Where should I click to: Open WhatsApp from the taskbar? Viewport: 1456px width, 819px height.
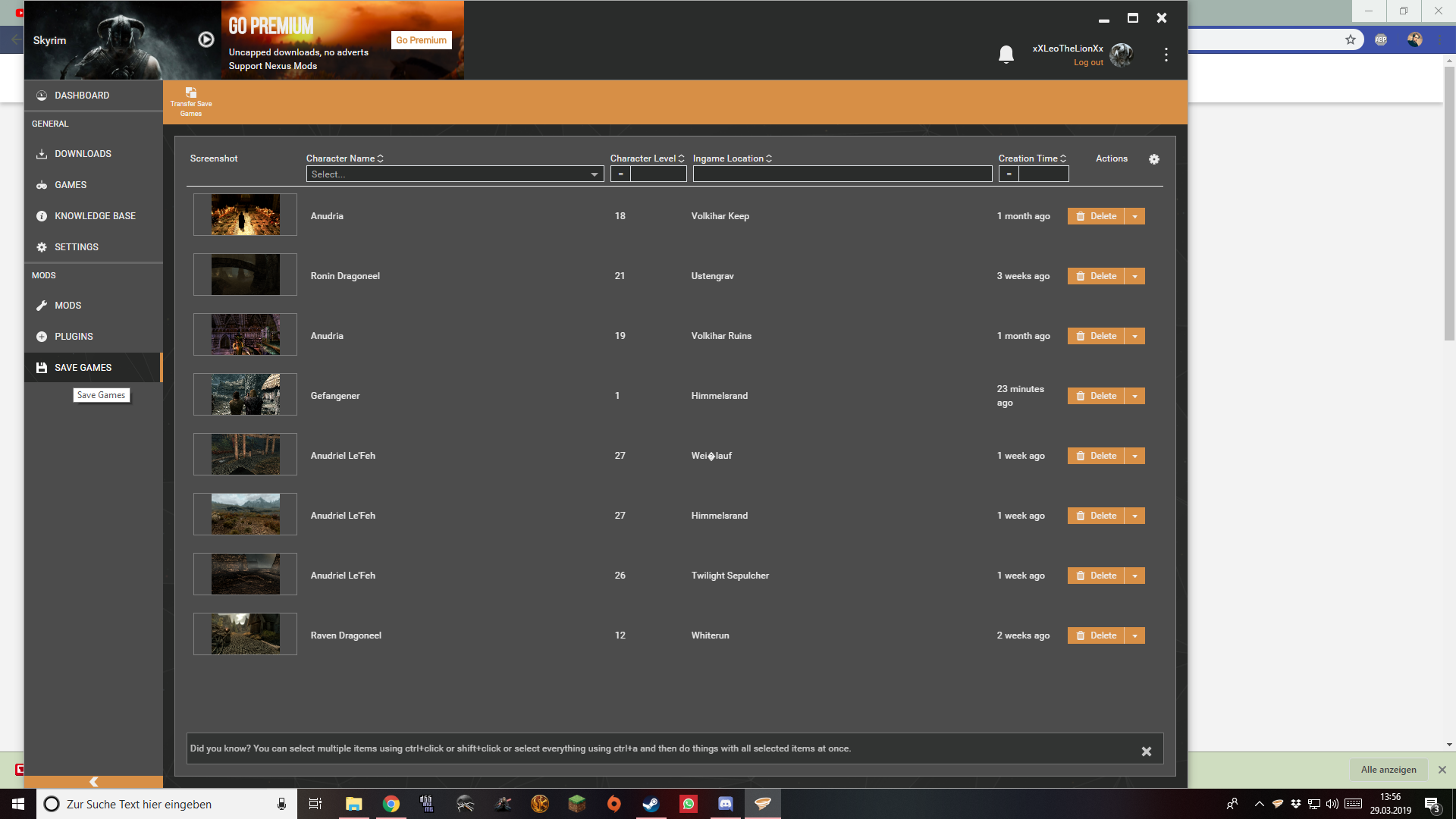689,804
